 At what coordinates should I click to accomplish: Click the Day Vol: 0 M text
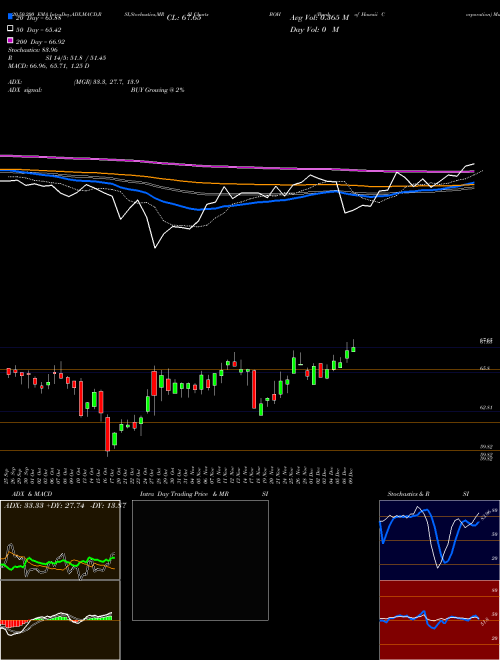coord(314,29)
